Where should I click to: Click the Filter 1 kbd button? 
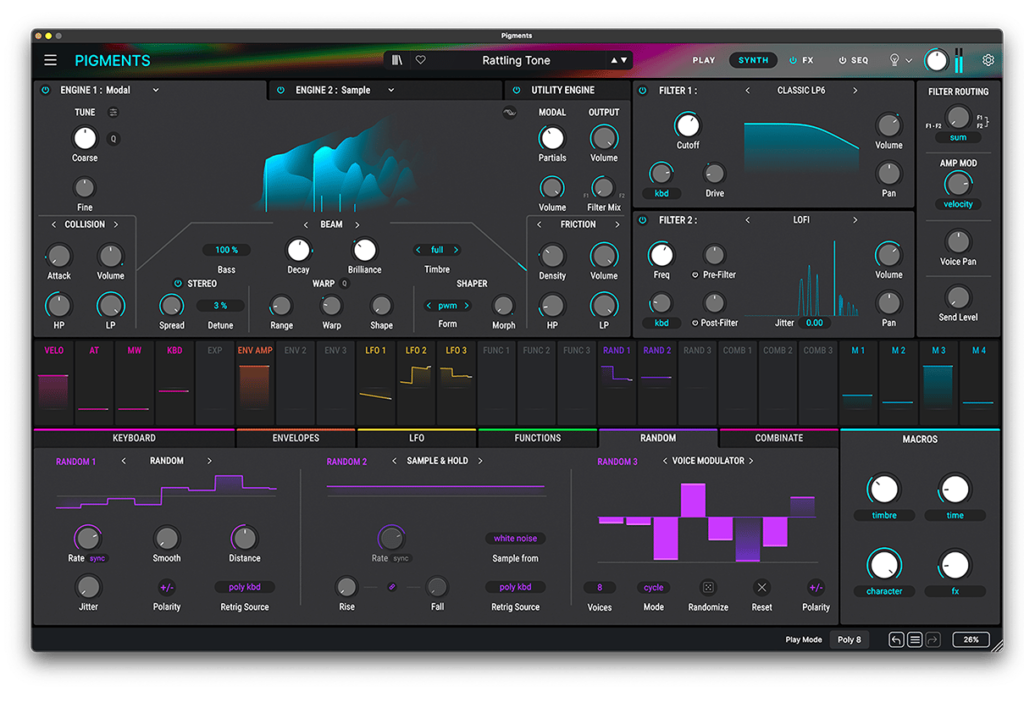(x=662, y=193)
